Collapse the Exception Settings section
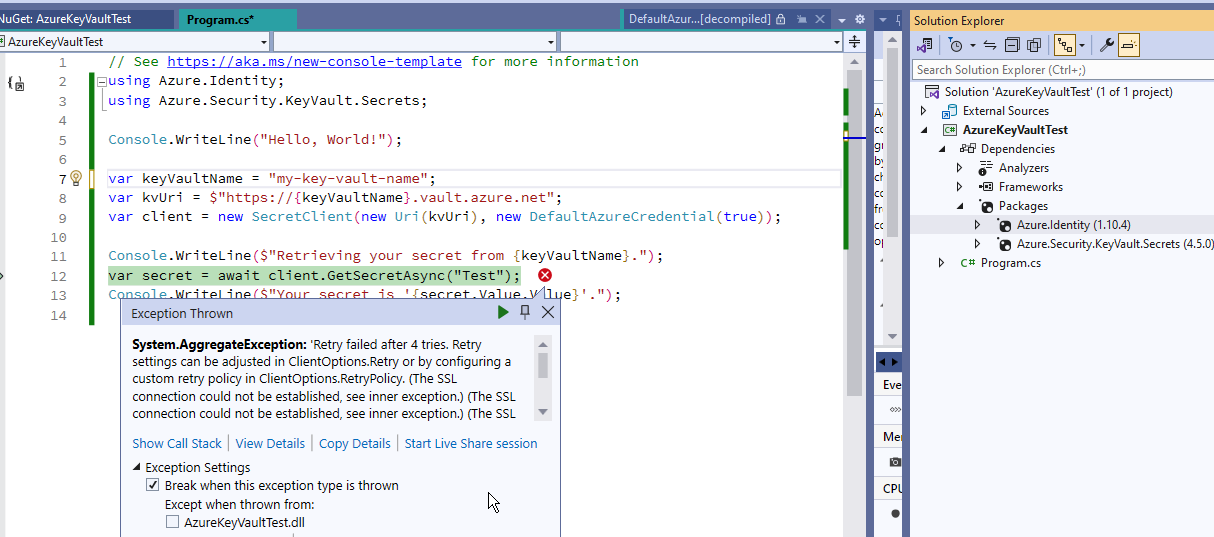The image size is (1214, 537). tap(137, 468)
